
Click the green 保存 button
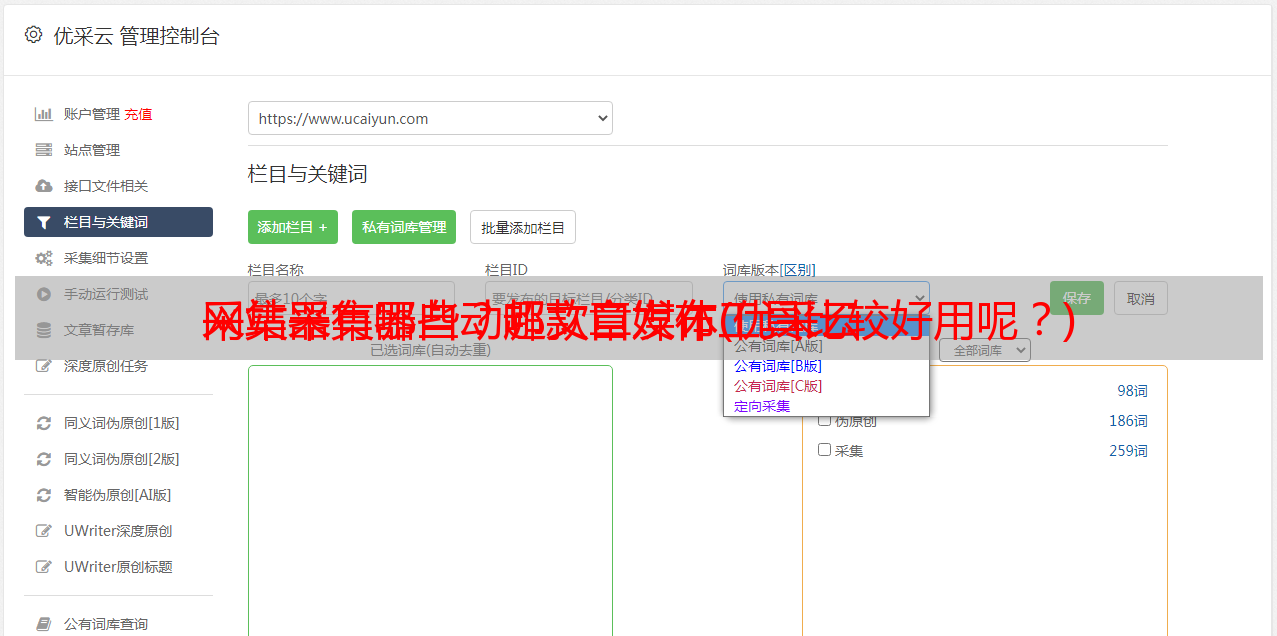tap(1077, 298)
